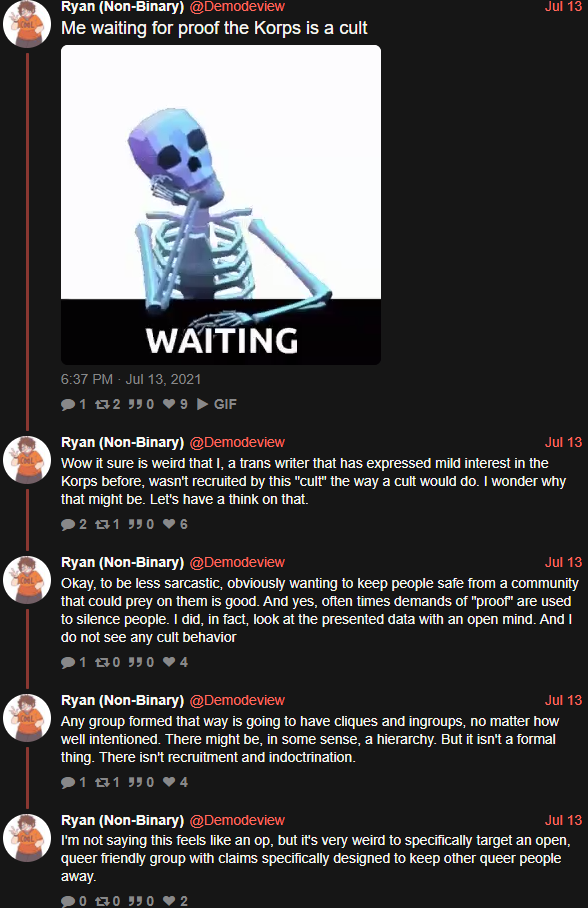Click the avatar beside the 'Any group formed' tweet
Screen dimensions: 588x908
point(27,717)
